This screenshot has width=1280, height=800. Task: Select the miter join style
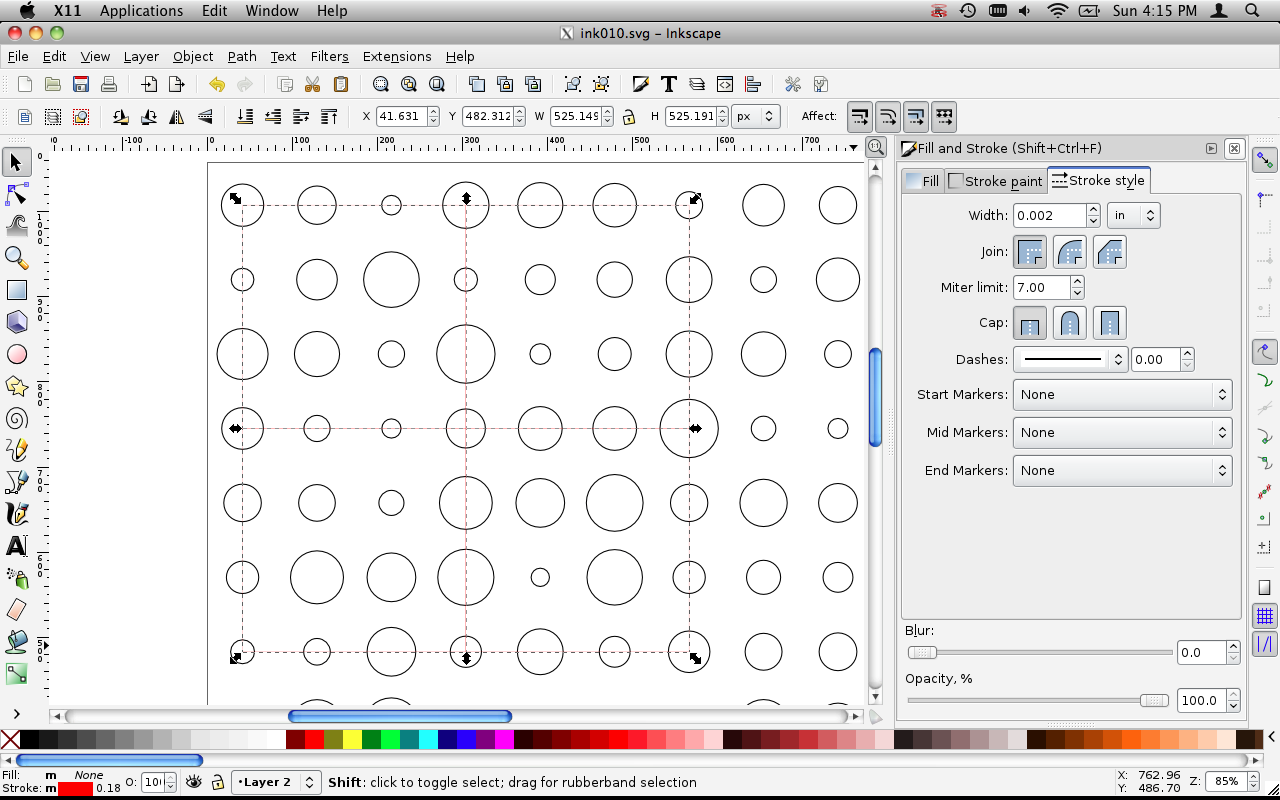pos(1030,252)
